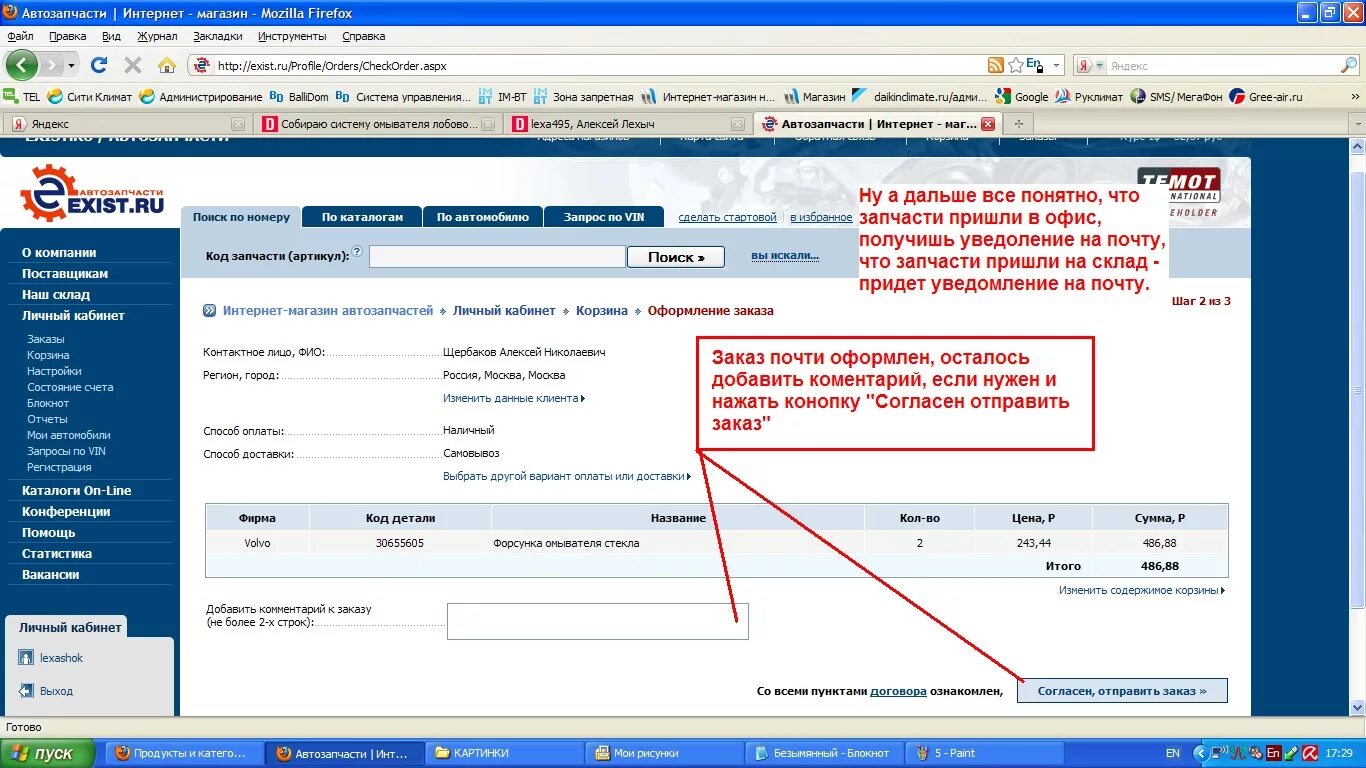The height and width of the screenshot is (768, 1366).
Task: Reload the page with the refresh icon
Action: pos(98,65)
